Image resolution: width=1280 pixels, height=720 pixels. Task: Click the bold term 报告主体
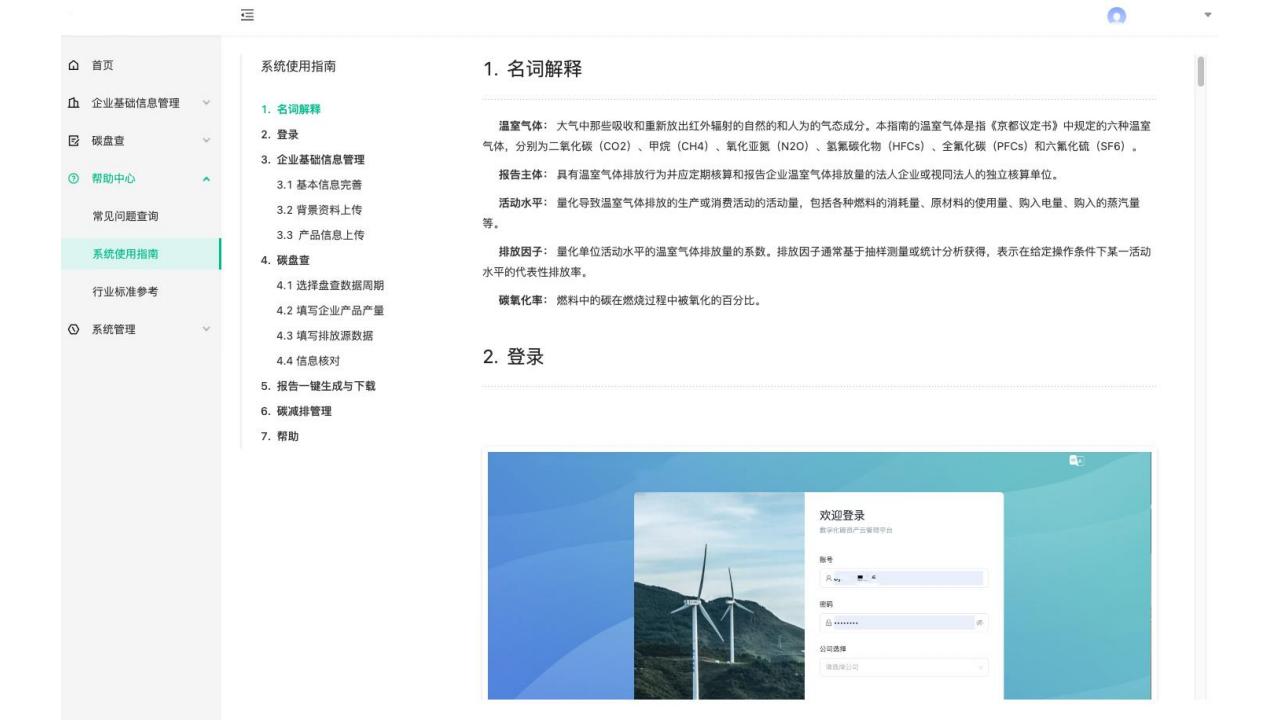523,175
